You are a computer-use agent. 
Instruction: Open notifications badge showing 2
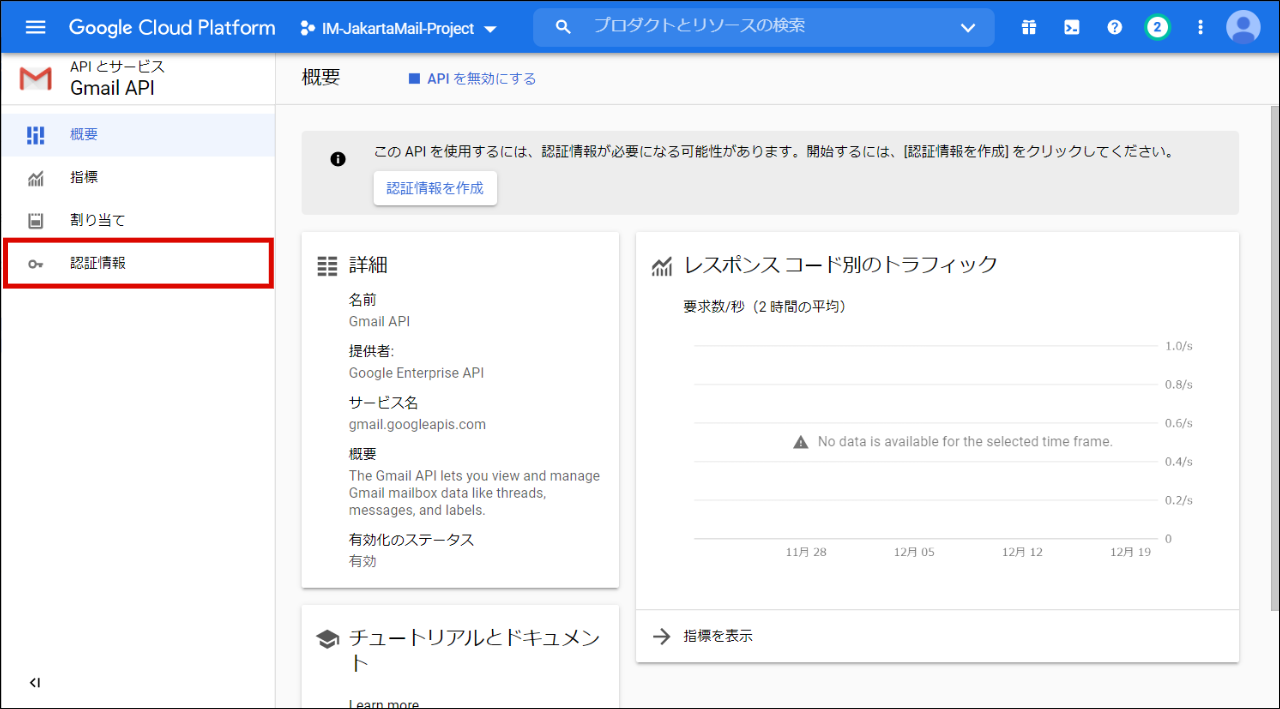[1157, 27]
